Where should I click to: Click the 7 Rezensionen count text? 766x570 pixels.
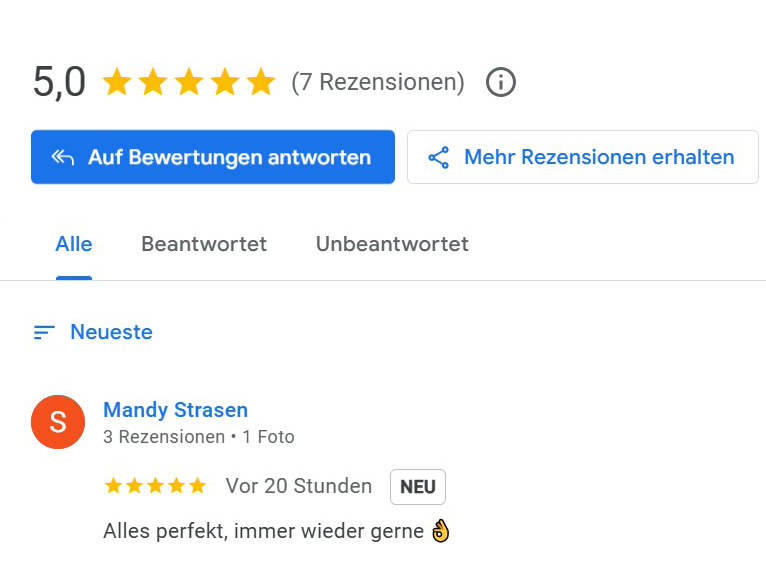click(378, 82)
